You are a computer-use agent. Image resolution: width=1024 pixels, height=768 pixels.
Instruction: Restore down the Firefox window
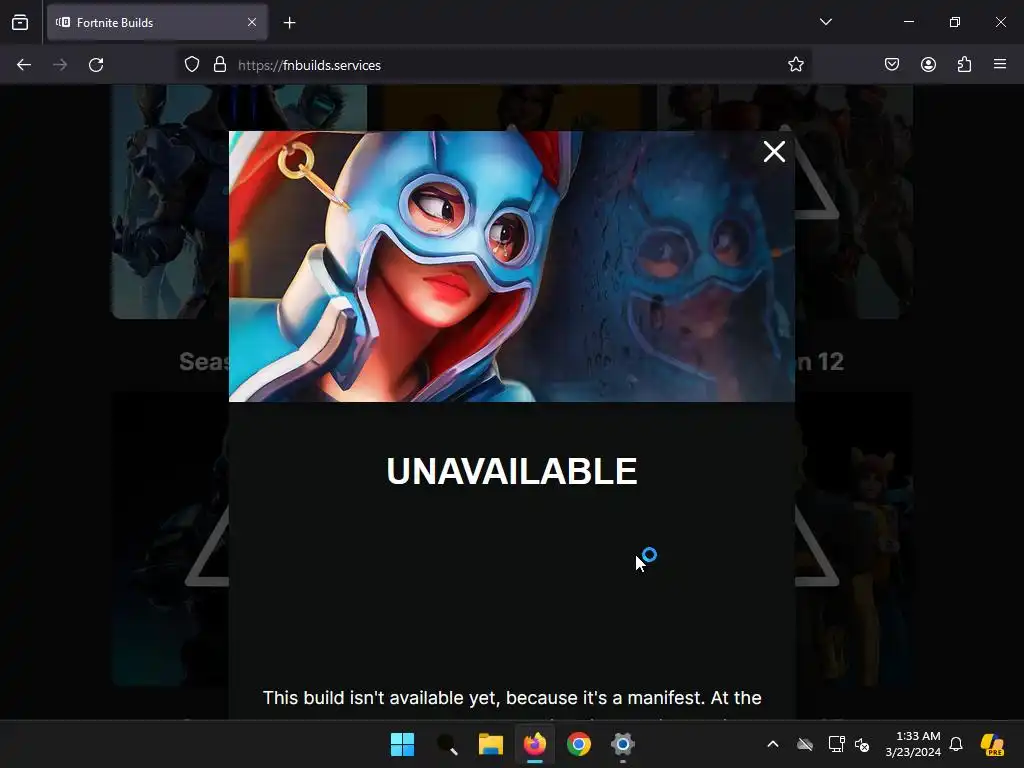[955, 22]
